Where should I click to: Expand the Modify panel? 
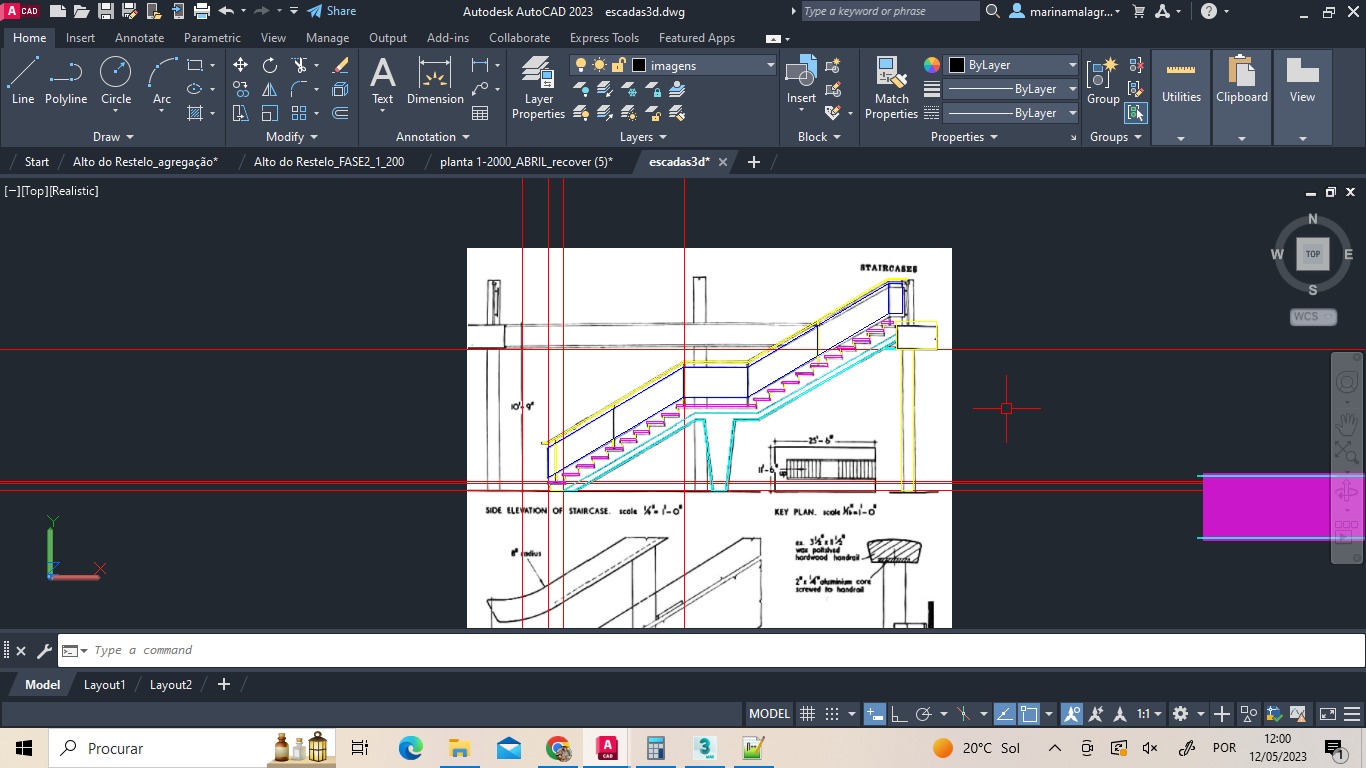pyautogui.click(x=292, y=137)
